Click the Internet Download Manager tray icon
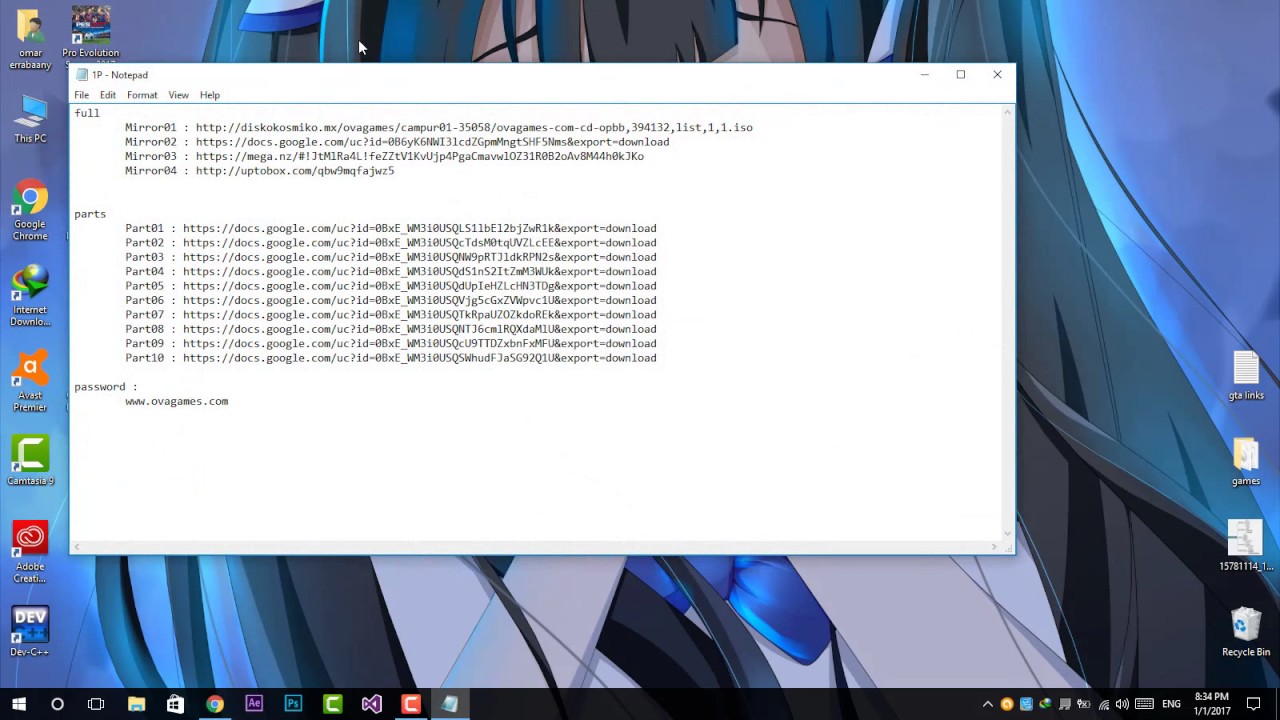 pyautogui.click(x=1046, y=704)
